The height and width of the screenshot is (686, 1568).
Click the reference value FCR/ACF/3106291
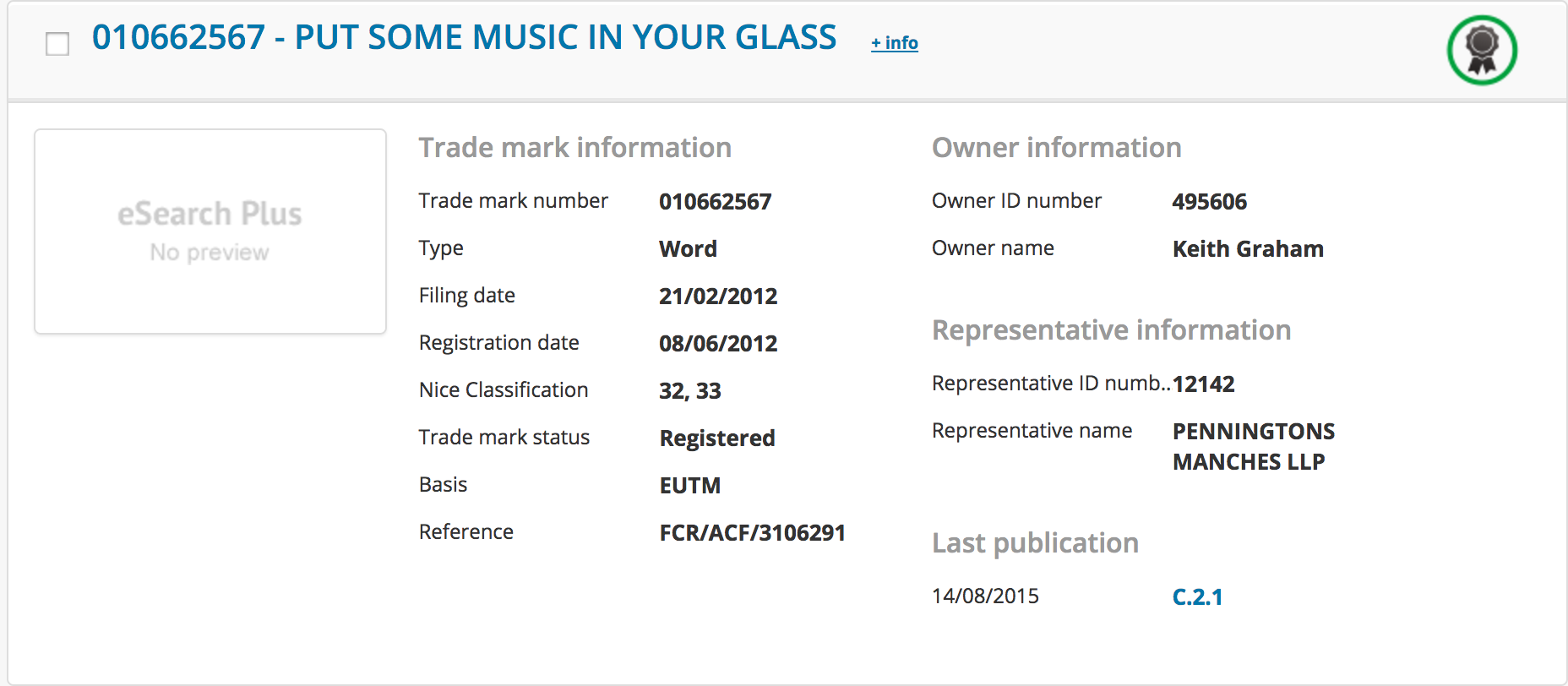752,533
